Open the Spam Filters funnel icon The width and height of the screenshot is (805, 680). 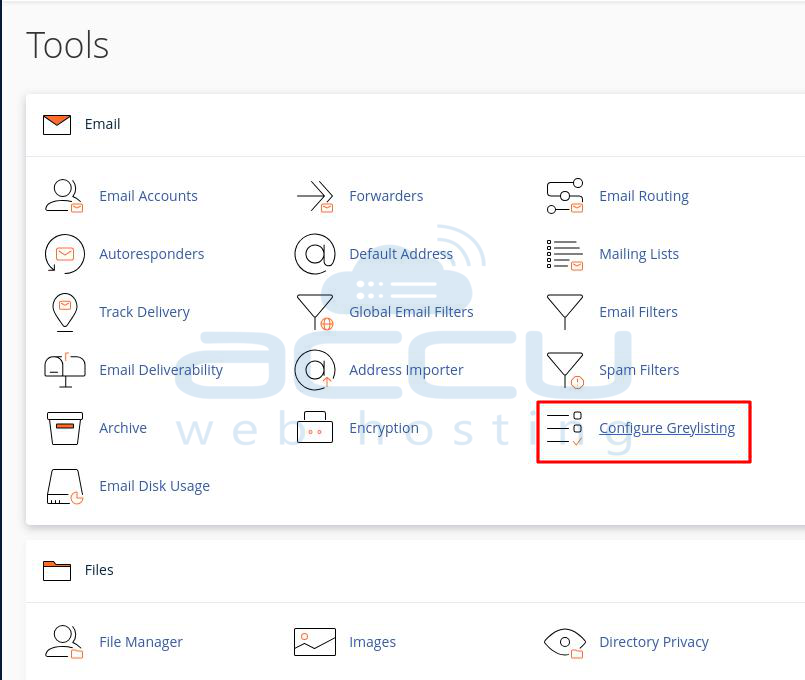tap(565, 370)
